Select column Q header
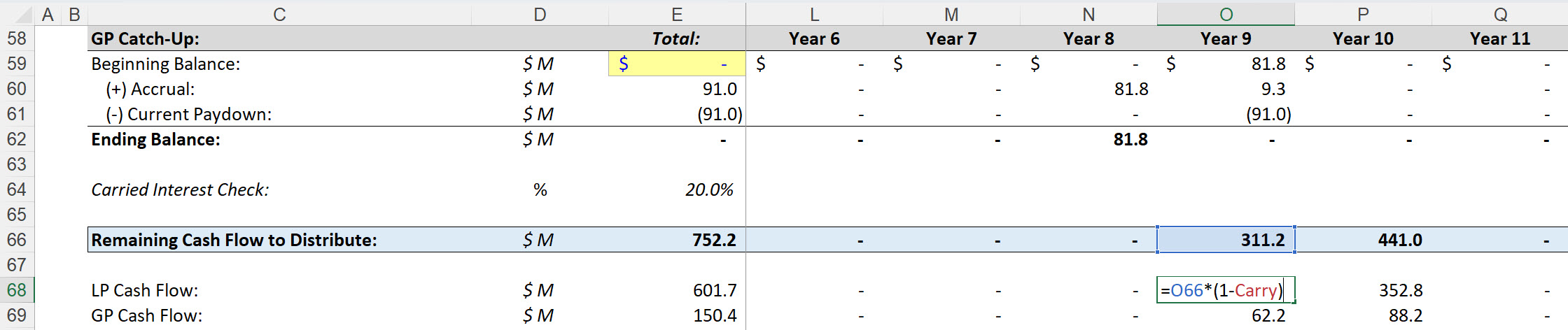 pyautogui.click(x=1500, y=14)
